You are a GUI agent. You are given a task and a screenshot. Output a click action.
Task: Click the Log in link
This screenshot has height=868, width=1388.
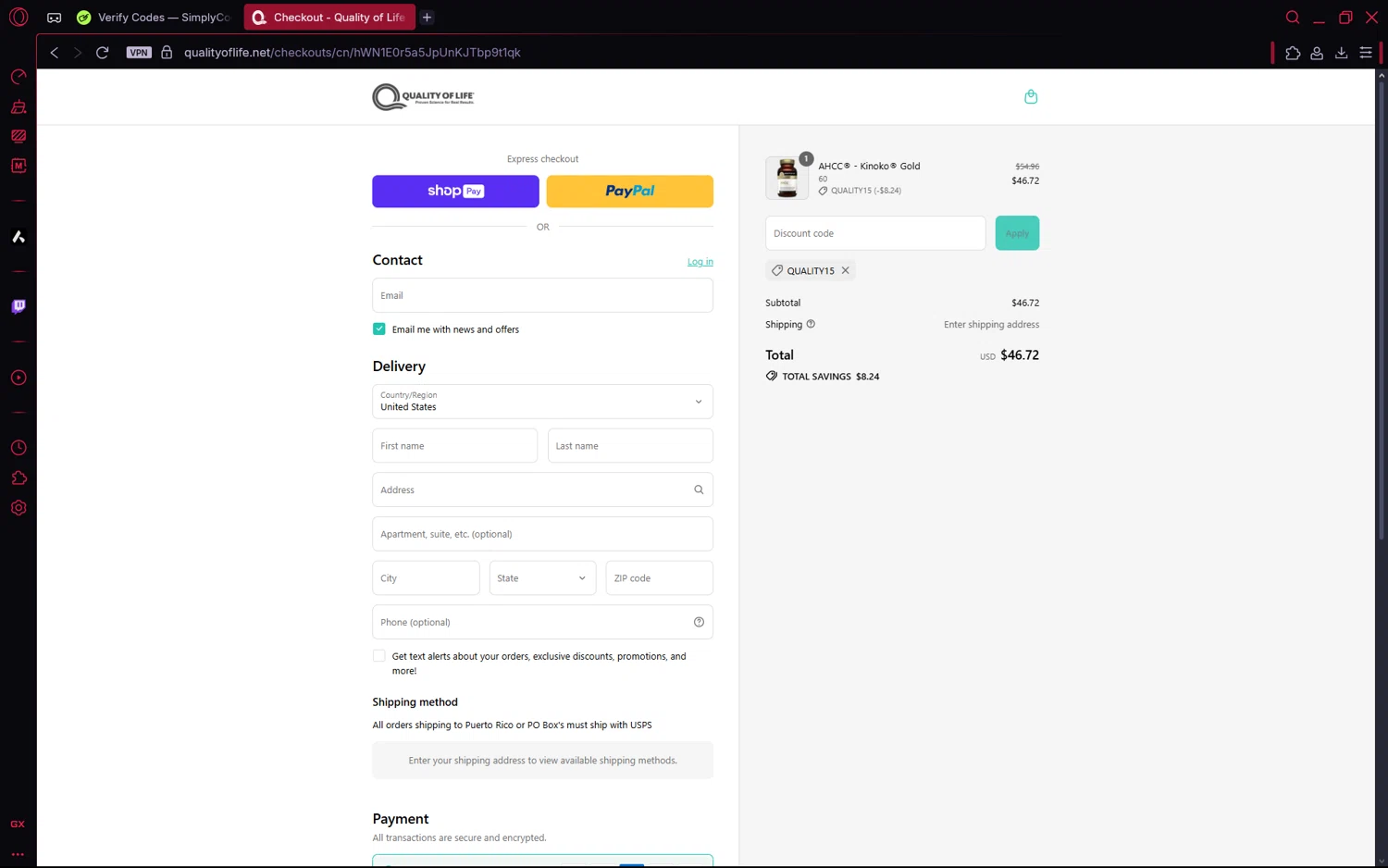click(x=700, y=262)
